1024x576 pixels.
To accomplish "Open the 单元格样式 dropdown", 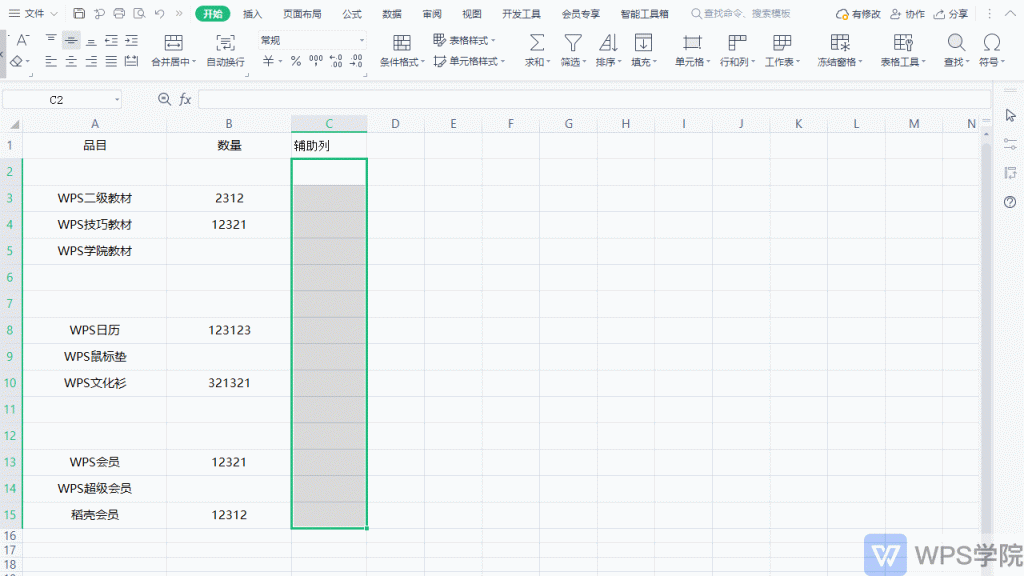I will click(x=469, y=61).
